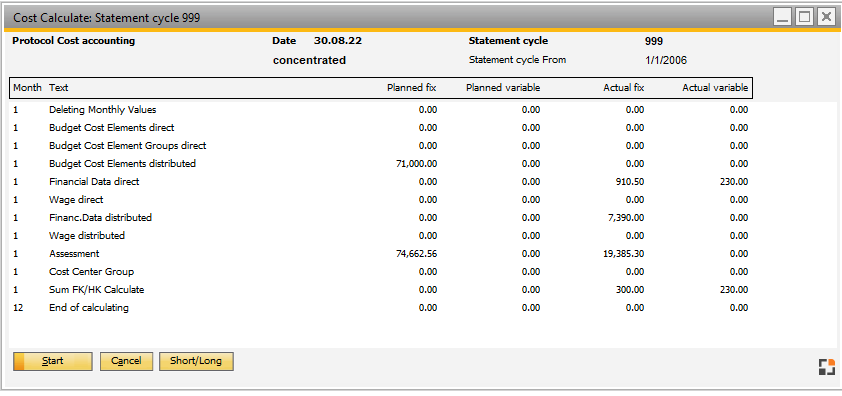Click the Protocol Cost accounting label

[x=74, y=41]
